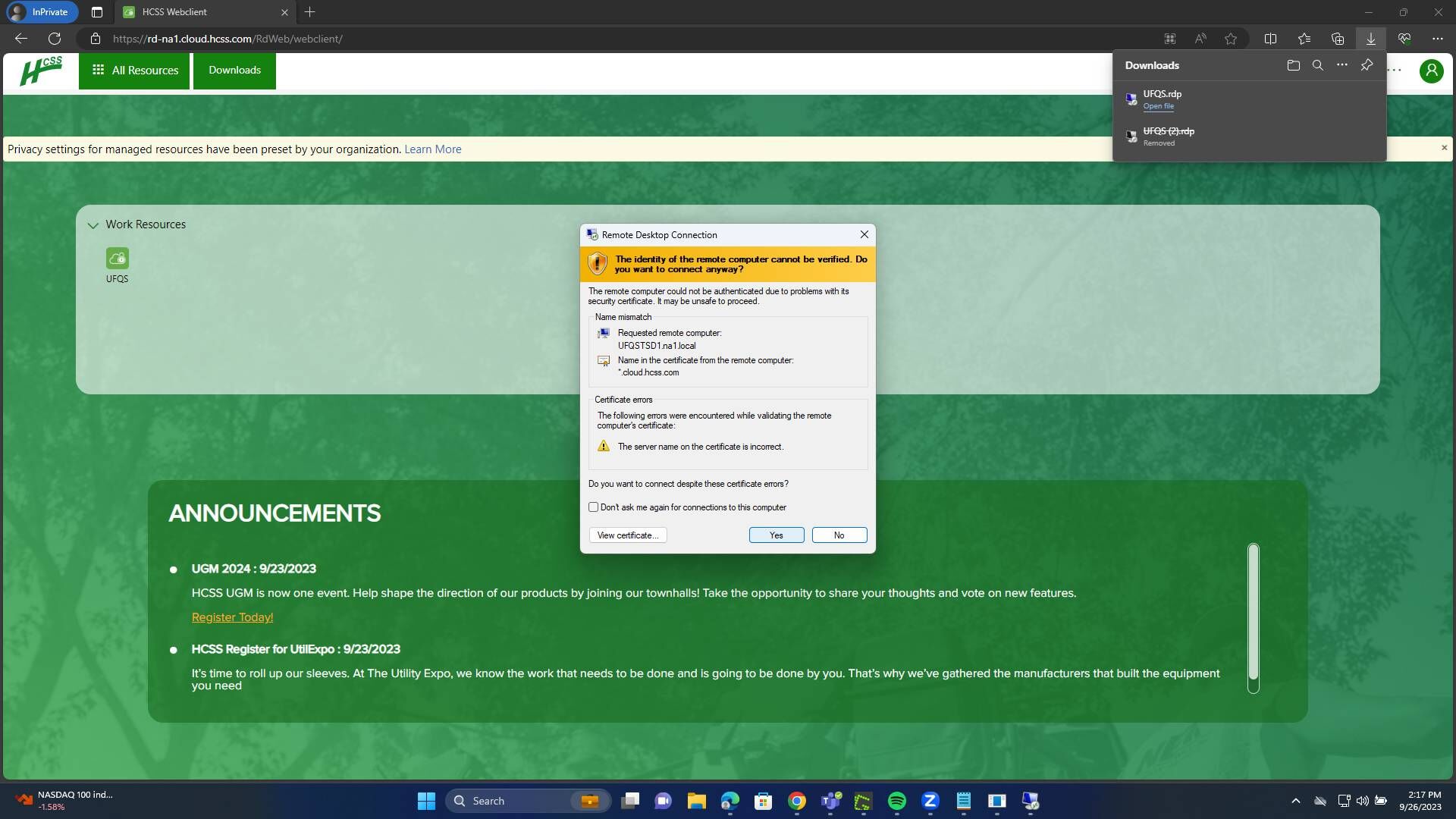Viewport: 1456px width, 819px height.
Task: Open downloads folder from the Downloads flyout
Action: [1293, 65]
